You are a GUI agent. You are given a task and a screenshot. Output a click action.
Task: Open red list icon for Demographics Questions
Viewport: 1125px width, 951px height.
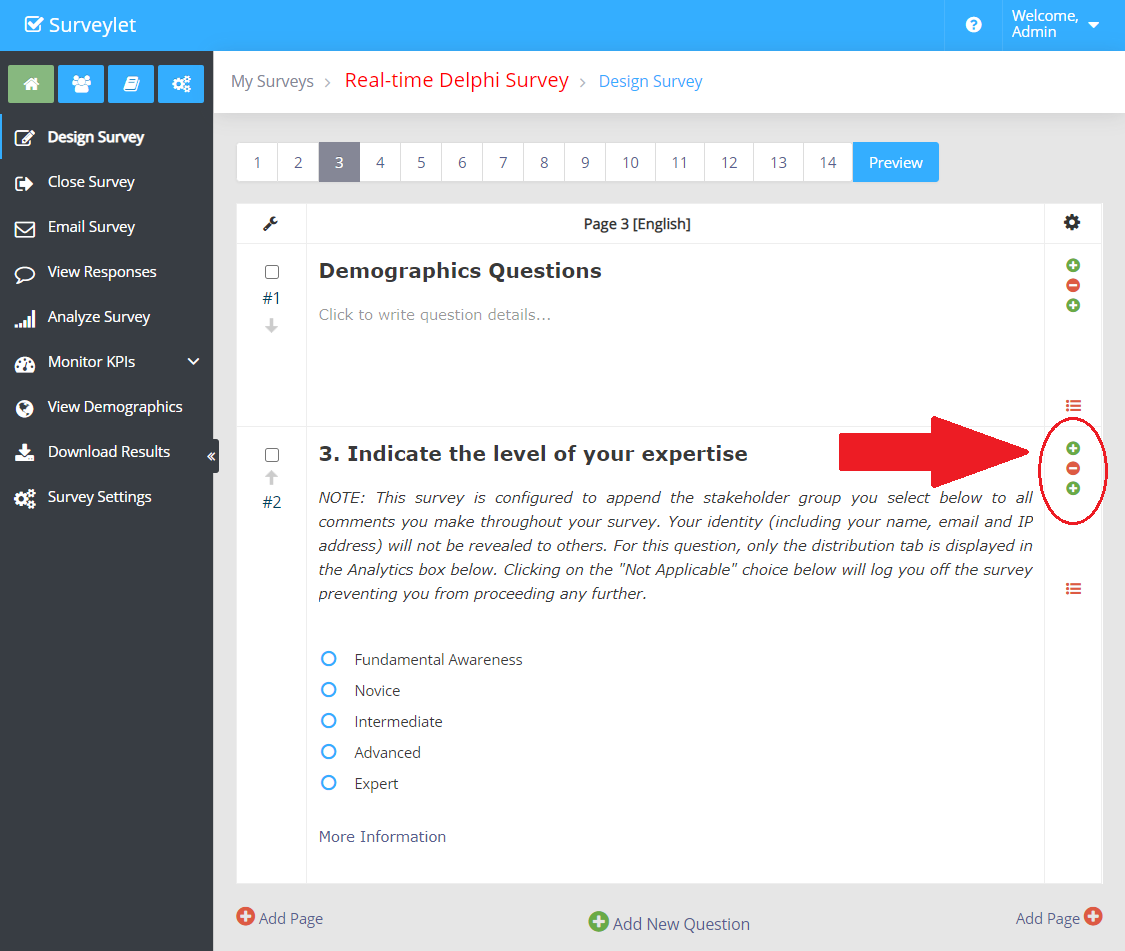pyautogui.click(x=1073, y=406)
